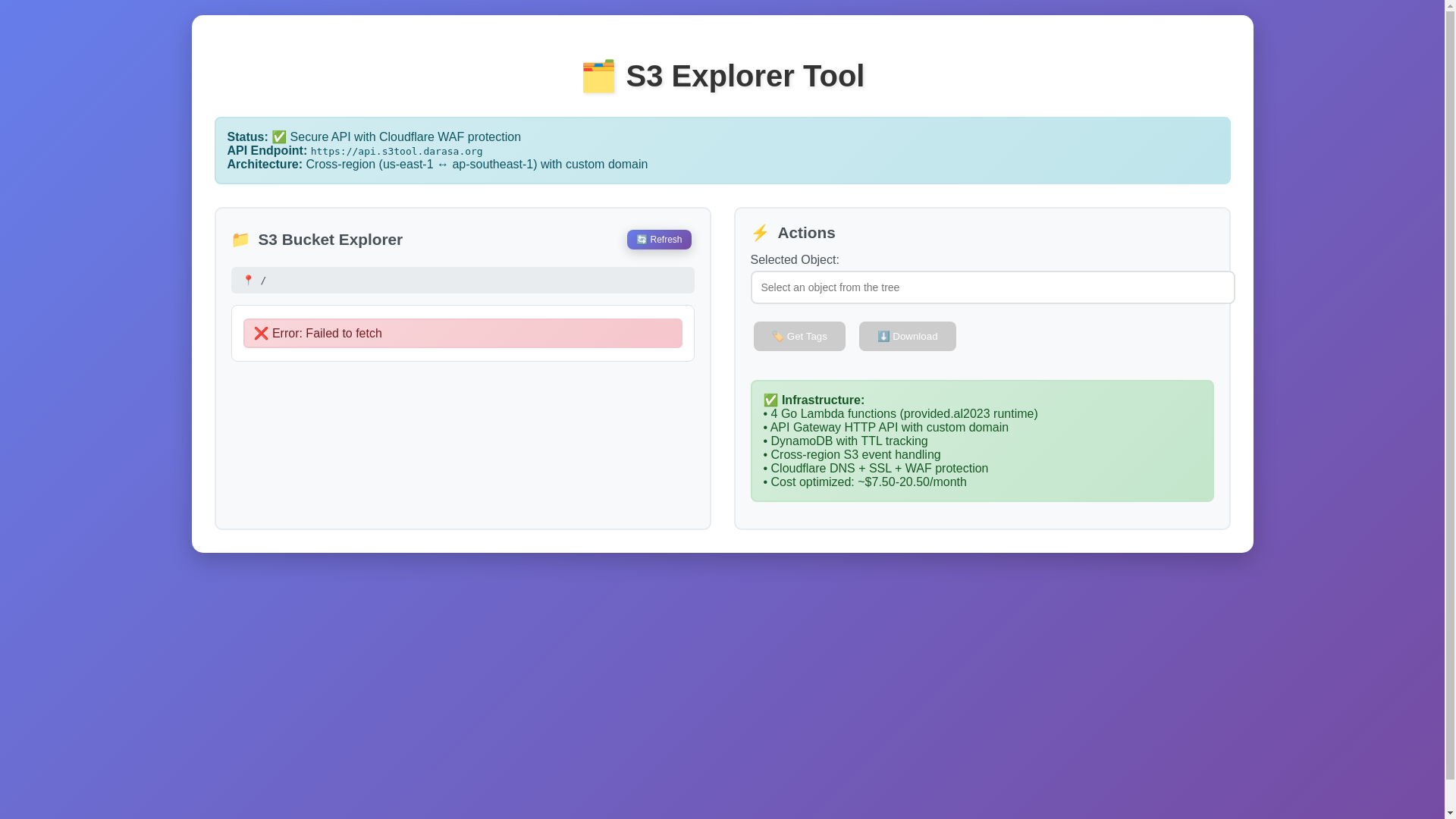Image resolution: width=1456 pixels, height=819 pixels.
Task: Click 'Cost optimized' monthly price line
Action: point(864,482)
